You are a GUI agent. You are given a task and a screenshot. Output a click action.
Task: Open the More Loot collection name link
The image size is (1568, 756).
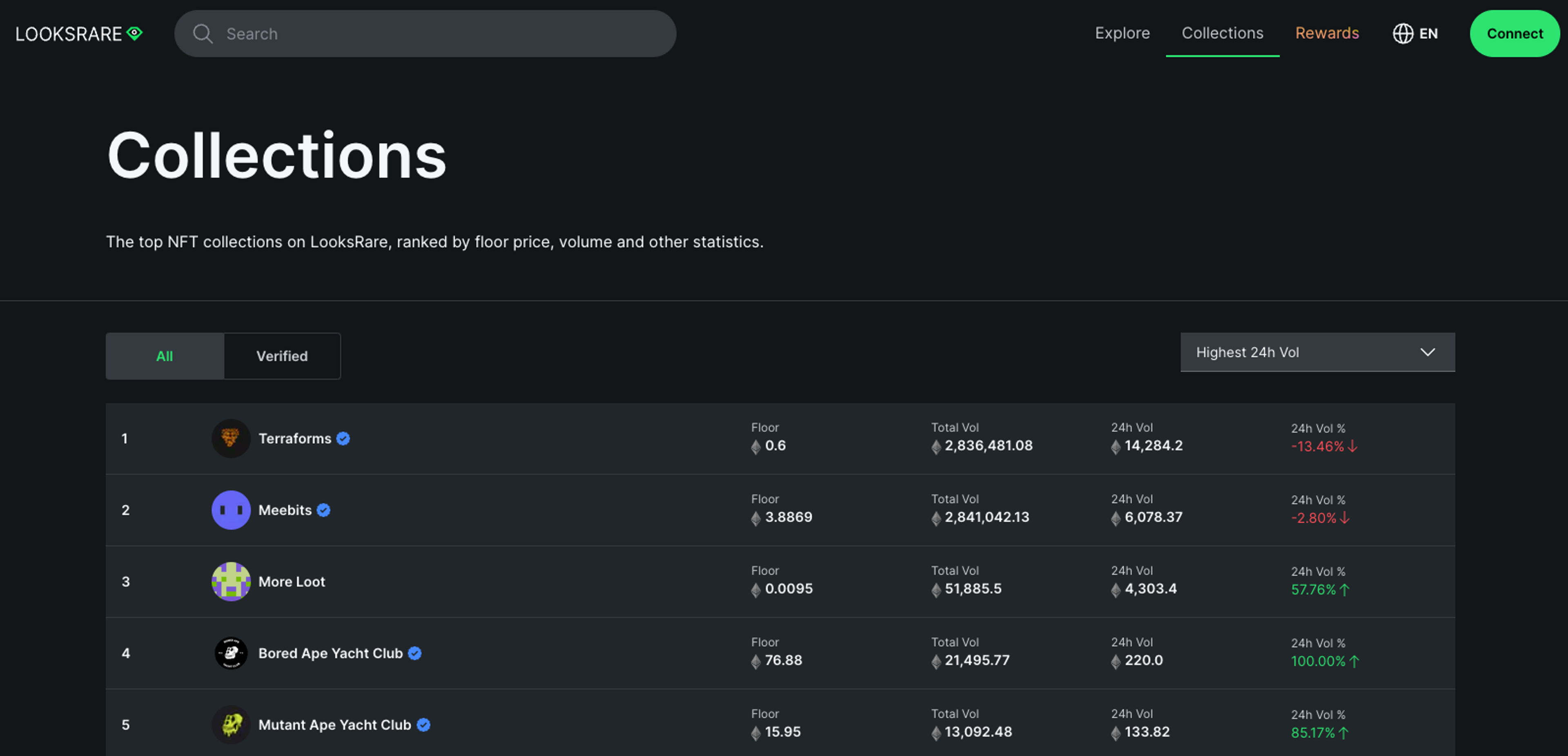click(x=292, y=581)
